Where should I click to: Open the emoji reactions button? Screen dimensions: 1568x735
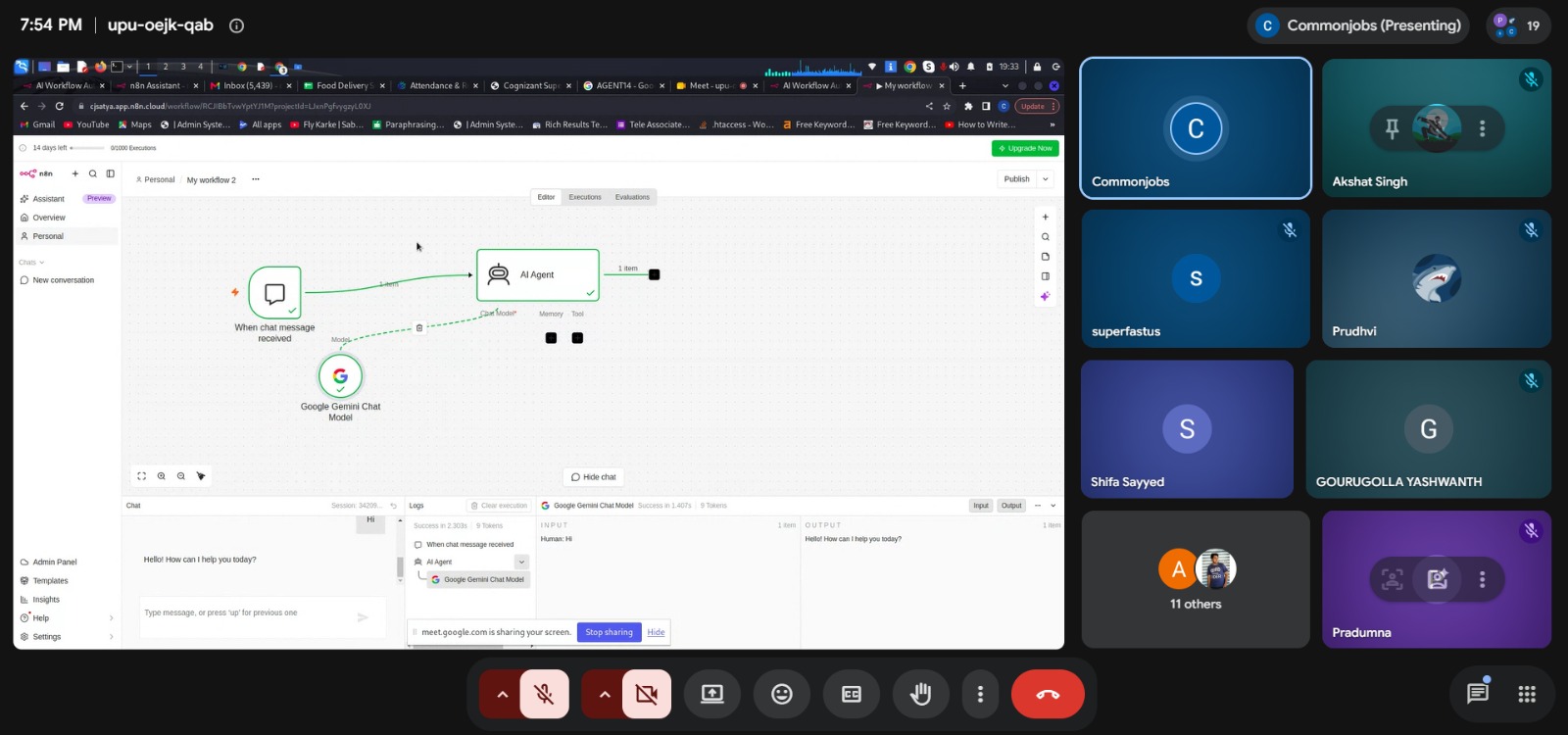[x=782, y=694]
